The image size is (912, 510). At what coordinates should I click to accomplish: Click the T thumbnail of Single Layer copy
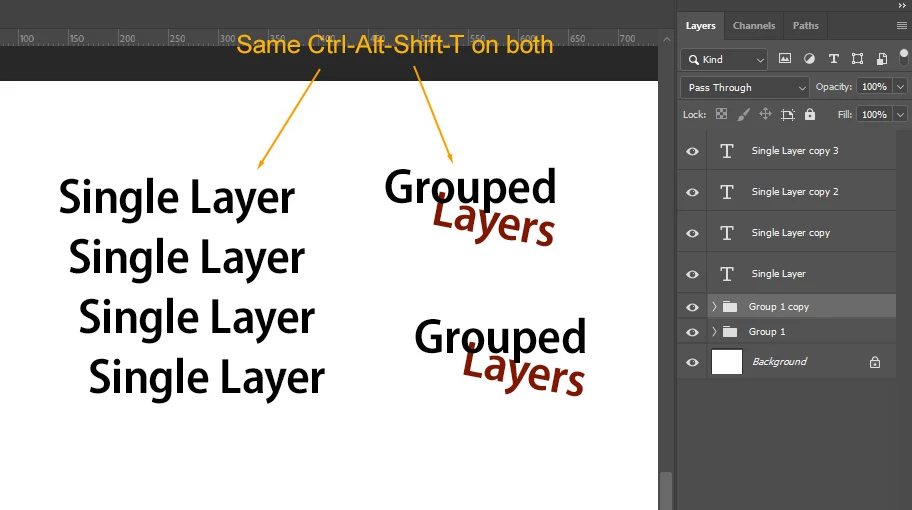[726, 233]
